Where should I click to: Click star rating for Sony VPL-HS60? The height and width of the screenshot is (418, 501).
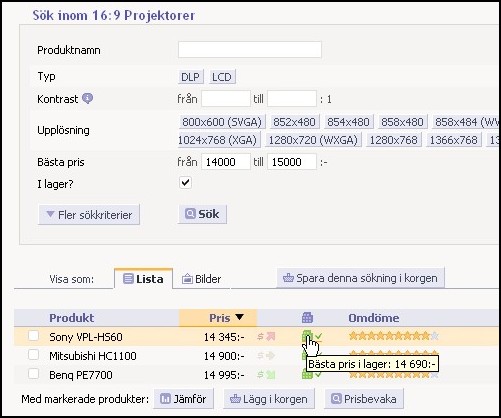pyautogui.click(x=393, y=336)
